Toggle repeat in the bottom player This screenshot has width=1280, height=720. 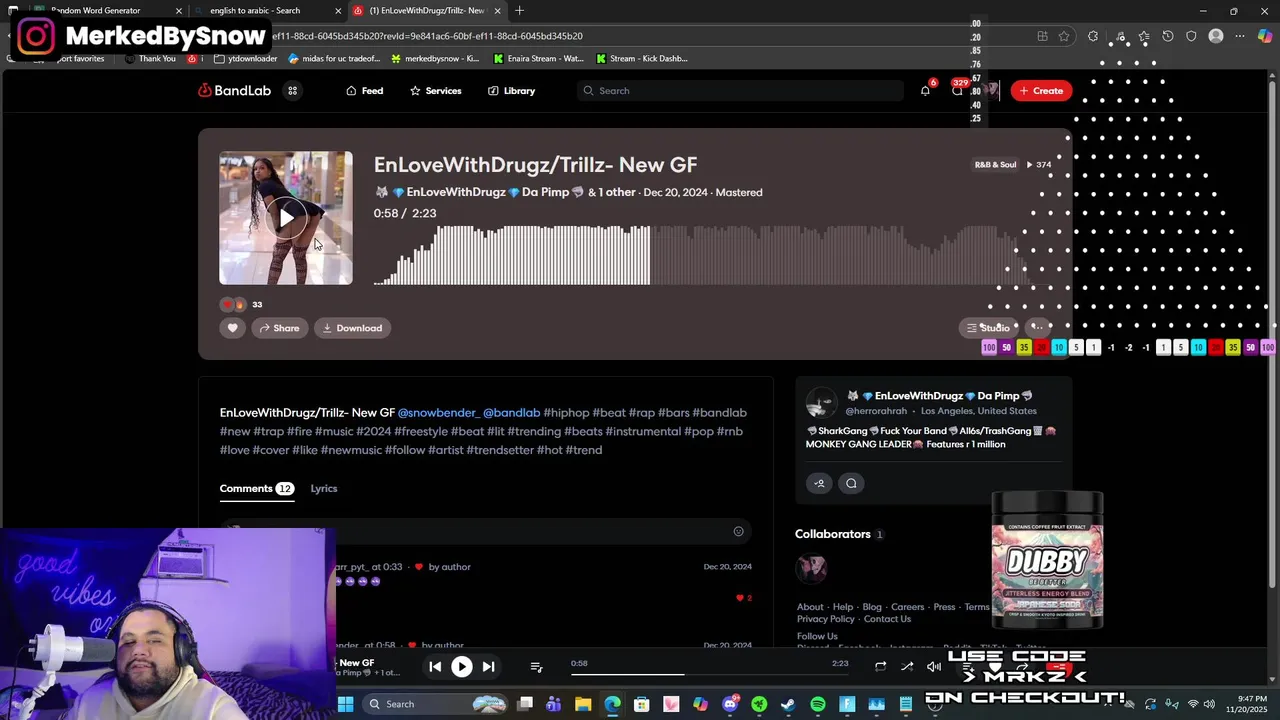[880, 667]
